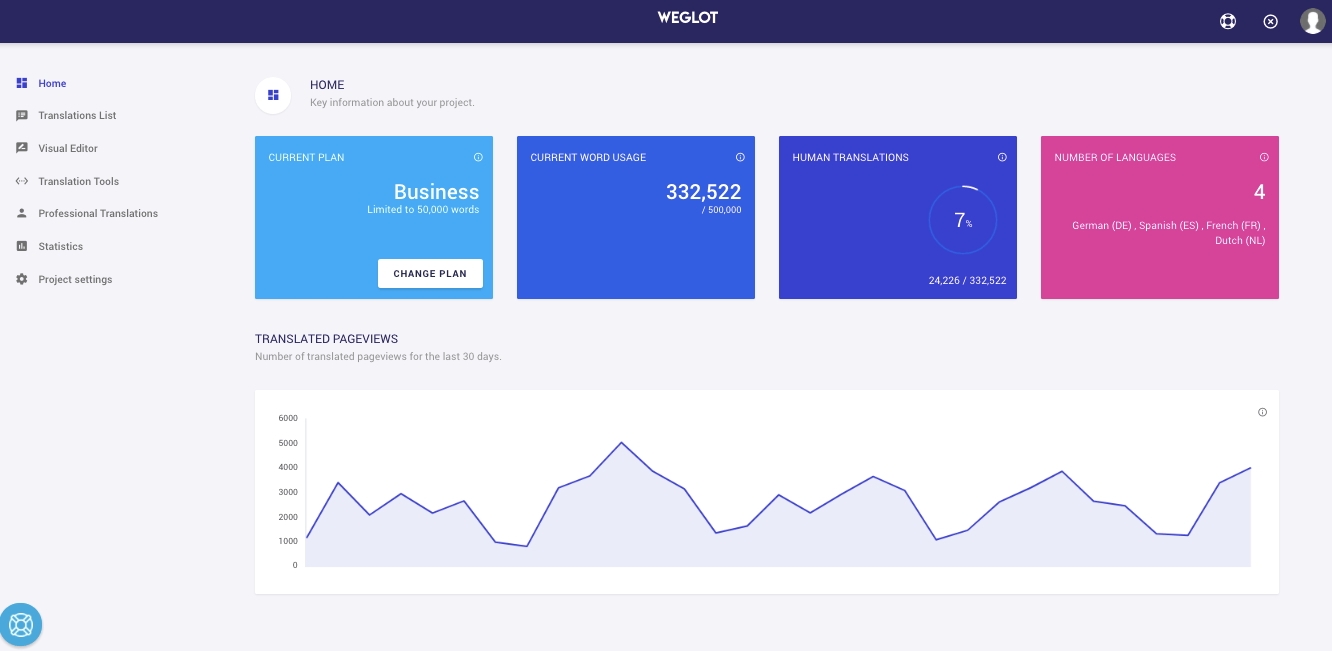Image resolution: width=1332 pixels, height=651 pixels.
Task: Click the Visual Editor icon in sidebar
Action: pos(22,148)
